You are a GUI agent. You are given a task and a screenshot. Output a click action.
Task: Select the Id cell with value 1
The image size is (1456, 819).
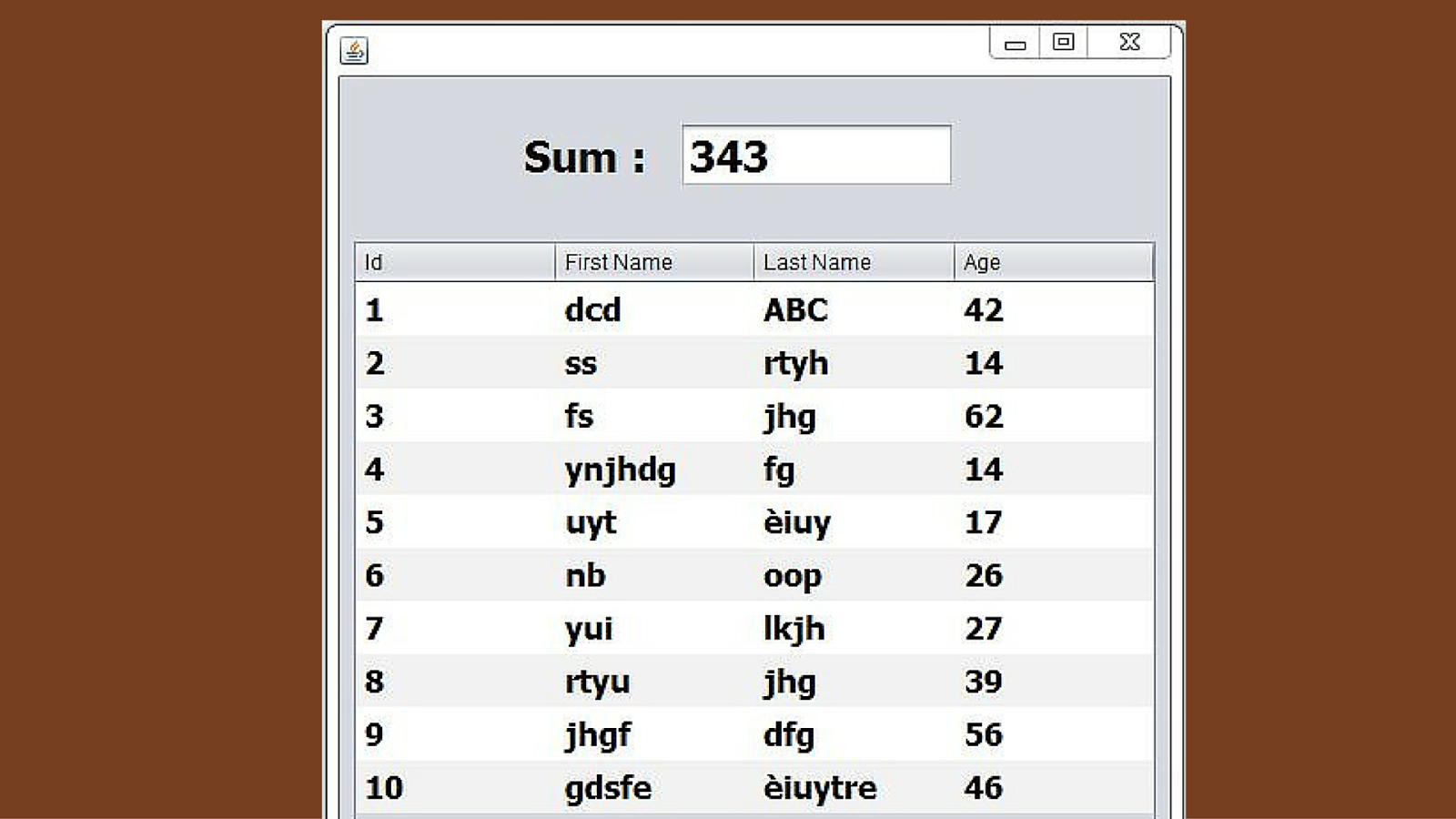455,309
